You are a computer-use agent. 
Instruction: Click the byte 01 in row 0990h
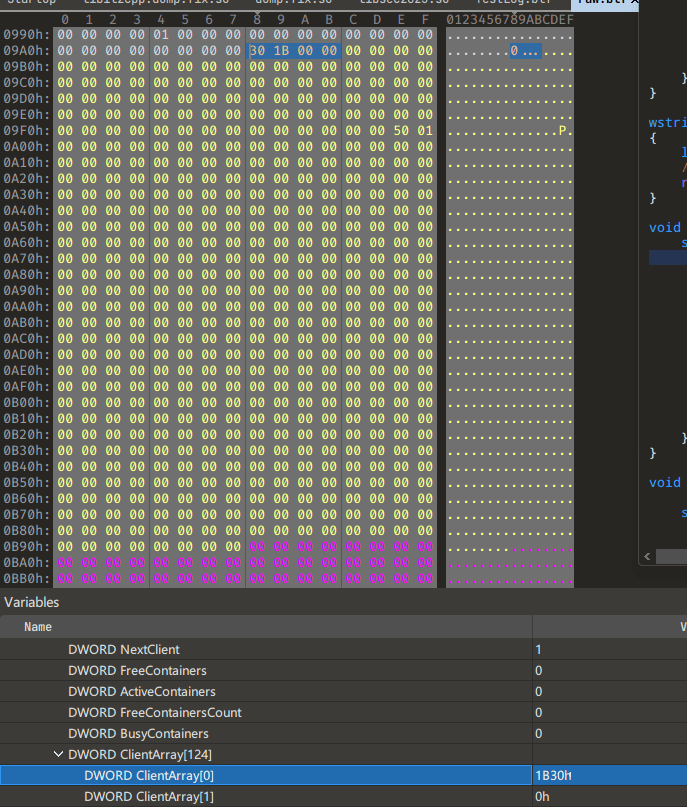(x=161, y=34)
